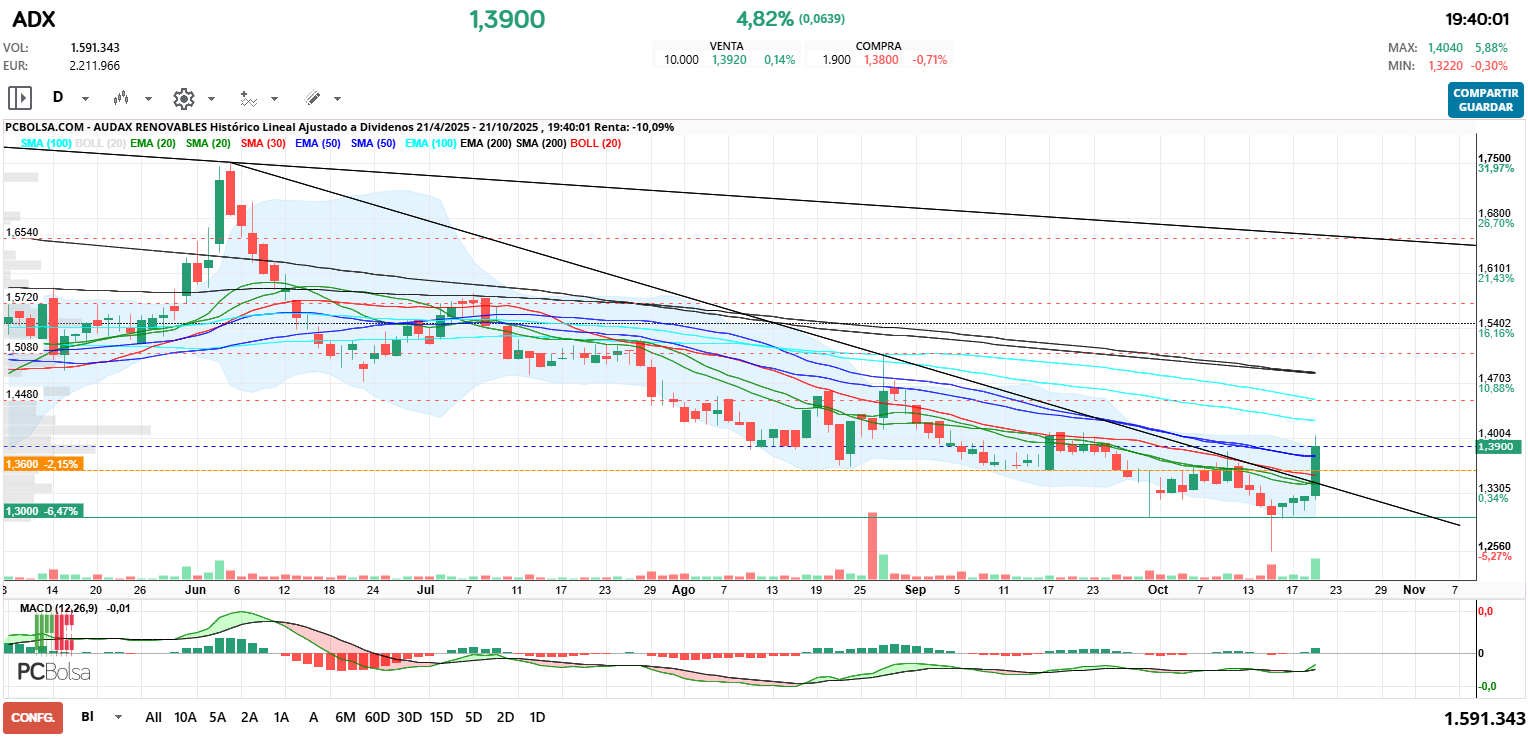Click the ADX ticker symbol
This screenshot has height=738, width=1528.
click(x=34, y=19)
